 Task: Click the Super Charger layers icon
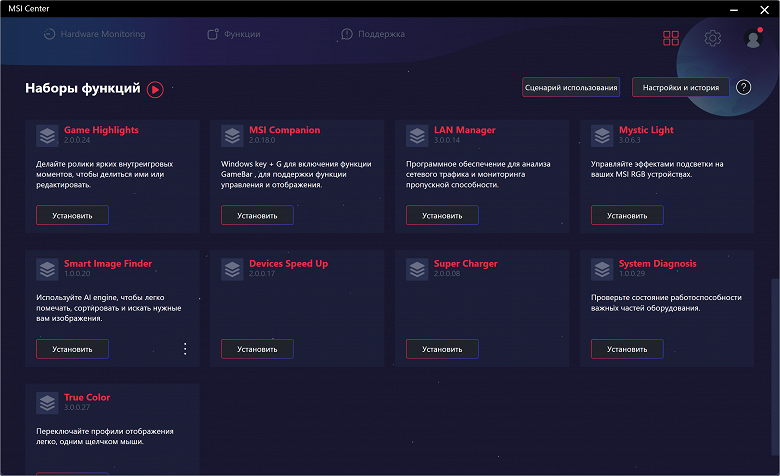tap(417, 269)
